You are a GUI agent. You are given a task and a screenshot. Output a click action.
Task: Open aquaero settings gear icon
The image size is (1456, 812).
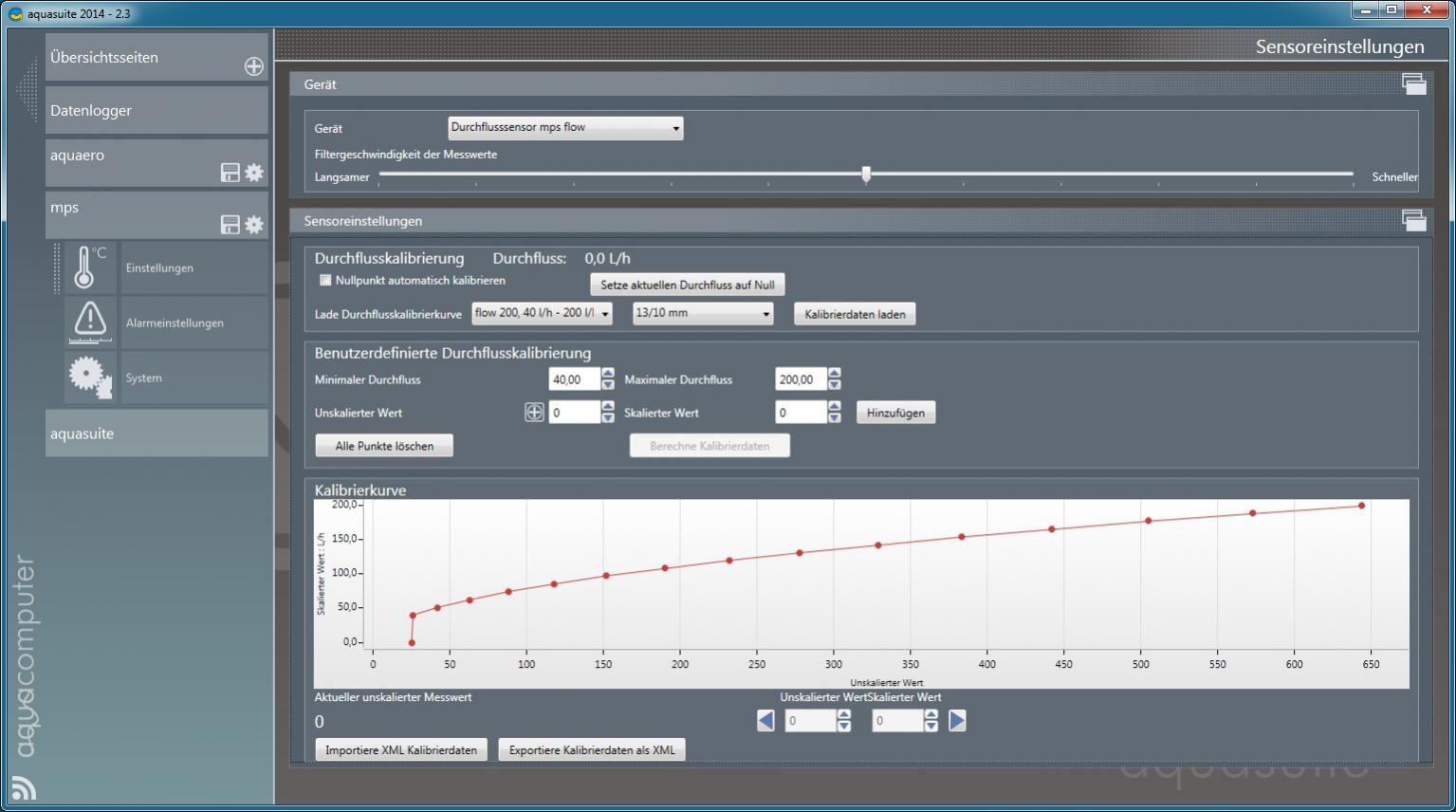pos(254,173)
